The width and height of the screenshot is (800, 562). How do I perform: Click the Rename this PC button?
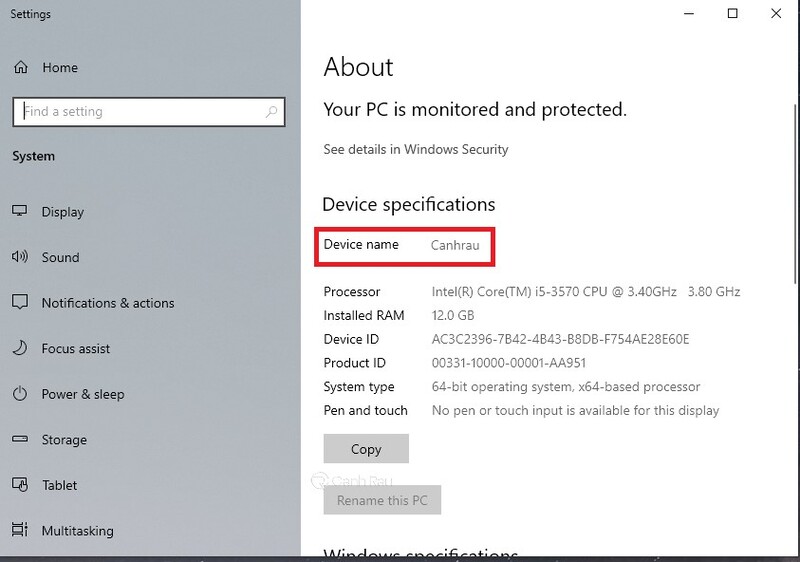(382, 500)
